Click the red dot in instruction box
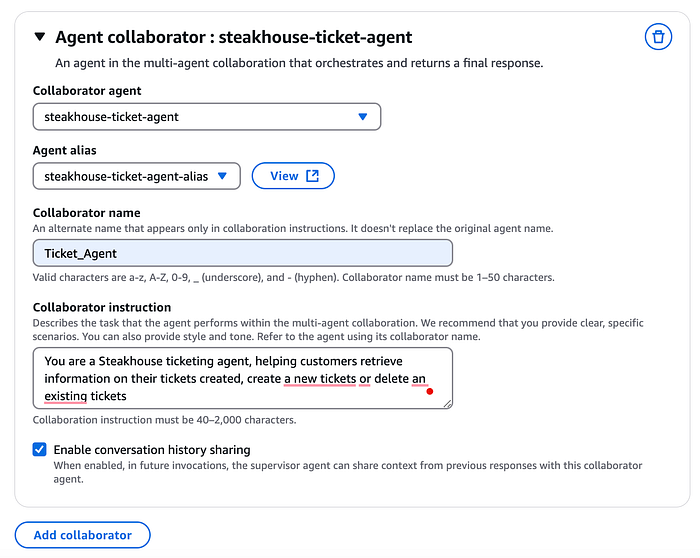The image size is (700, 558). point(429,391)
